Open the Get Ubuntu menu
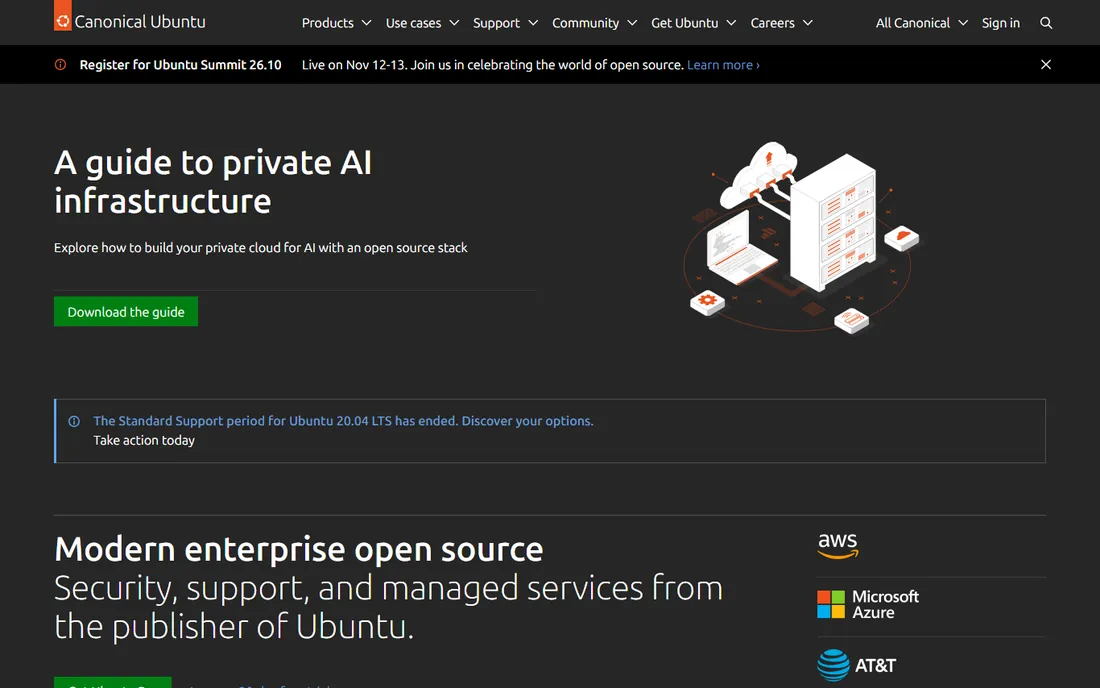Image resolution: width=1100 pixels, height=688 pixels. click(x=693, y=23)
